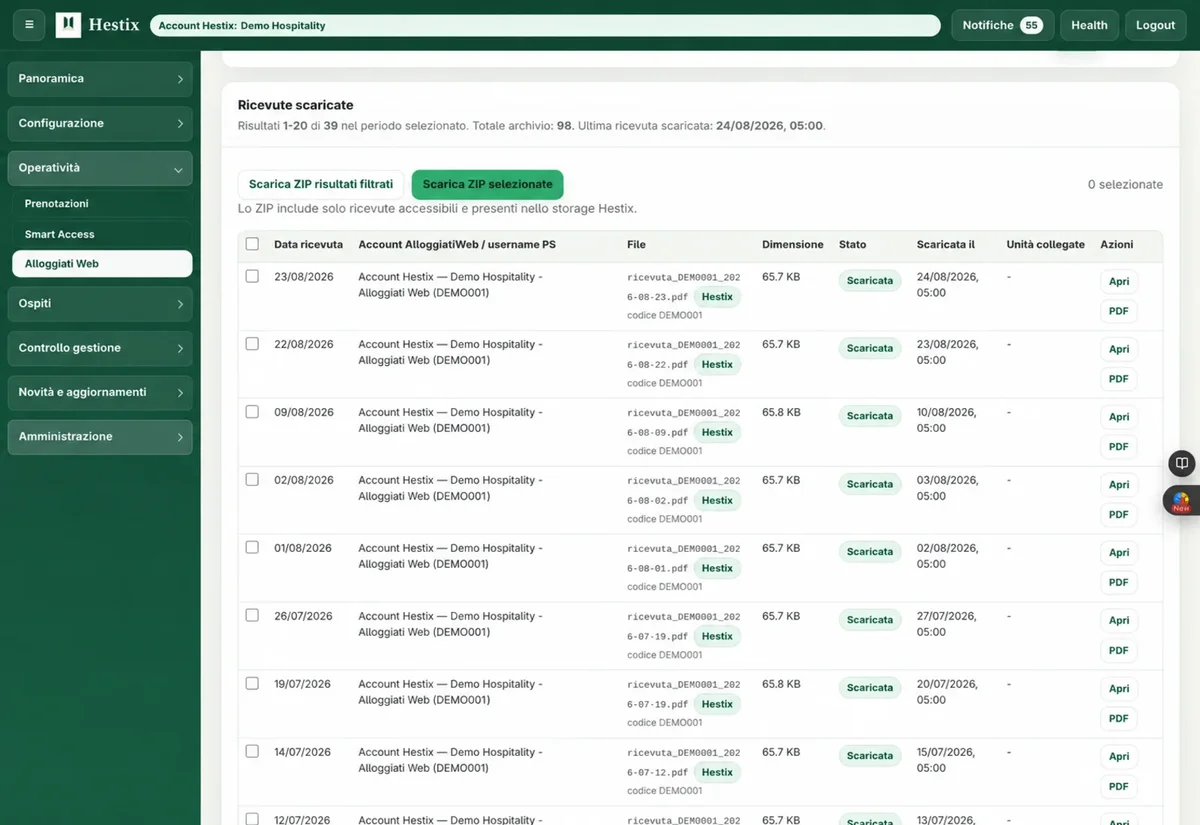Tick checkbox for receipt dated 26/07/2026

252,616
